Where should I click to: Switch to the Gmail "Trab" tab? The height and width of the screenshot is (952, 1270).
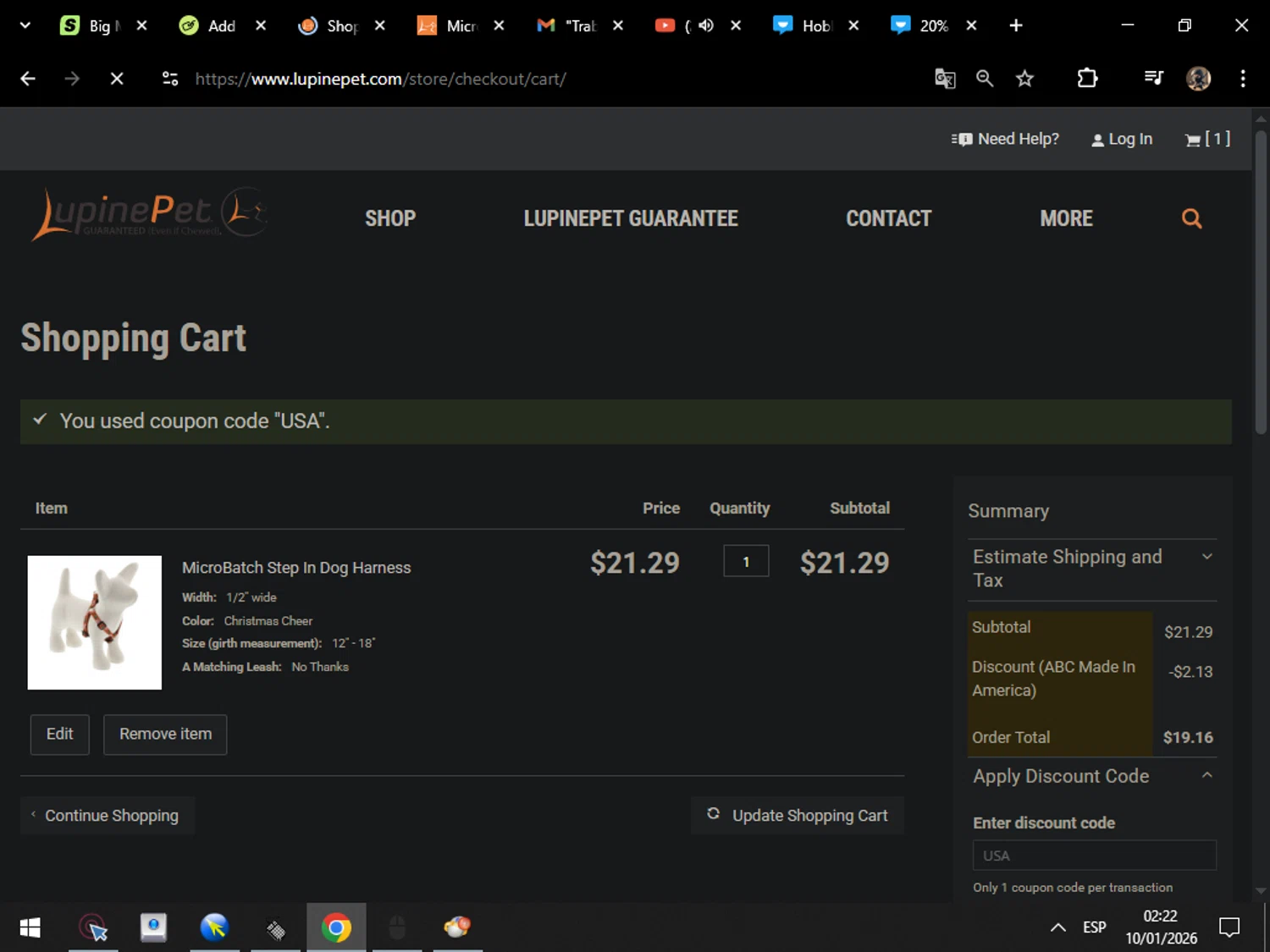point(567,25)
